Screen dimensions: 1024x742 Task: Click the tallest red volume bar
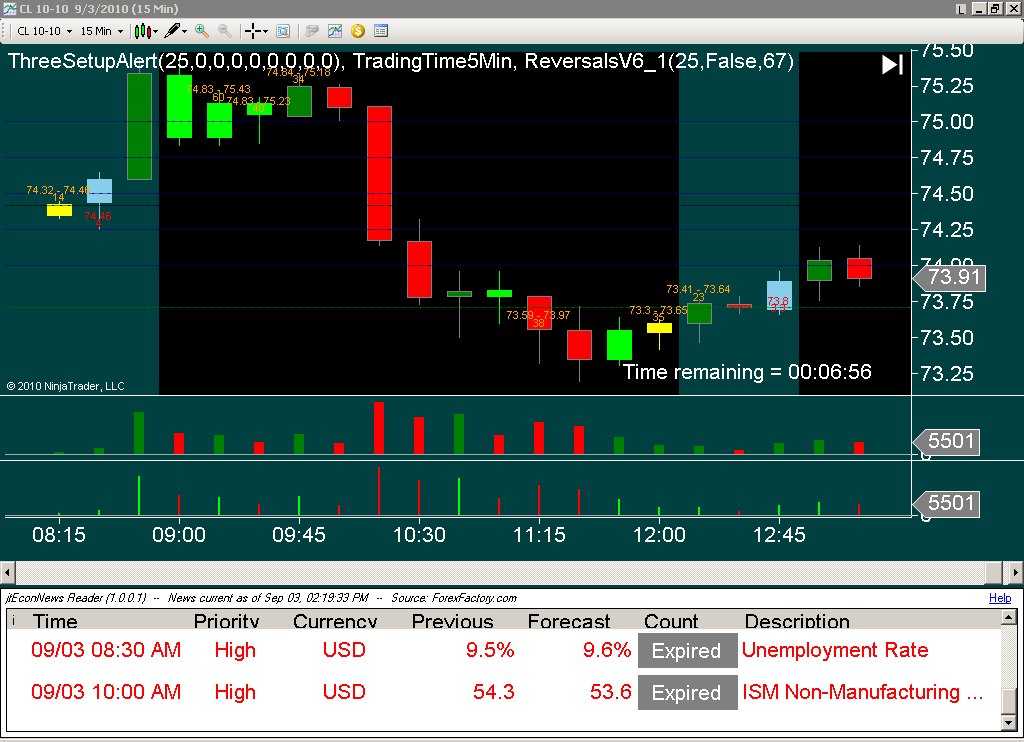[379, 428]
